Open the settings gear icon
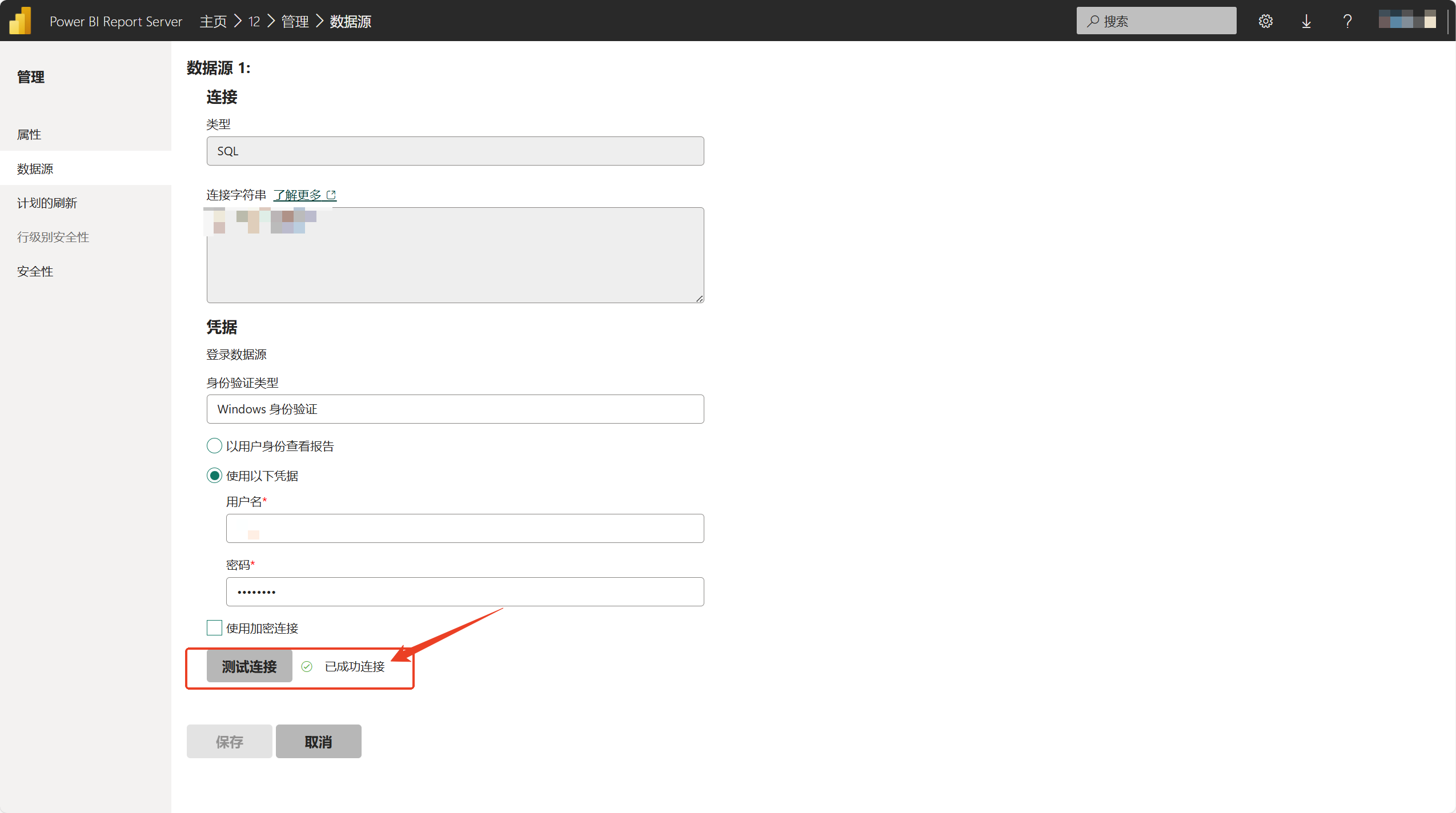Screen dimensions: 1456x813 tap(1265, 21)
